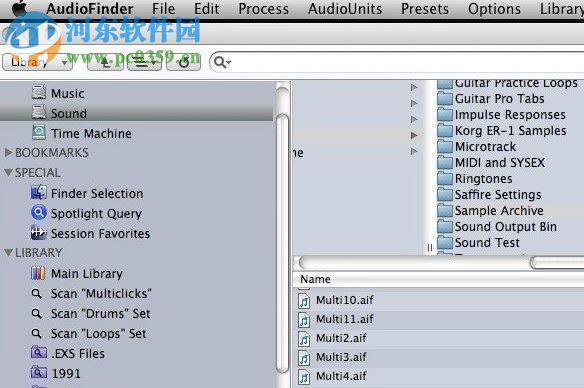Open the AudioUnits menu
Image resolution: width=584 pixels, height=388 pixels.
pyautogui.click(x=345, y=9)
